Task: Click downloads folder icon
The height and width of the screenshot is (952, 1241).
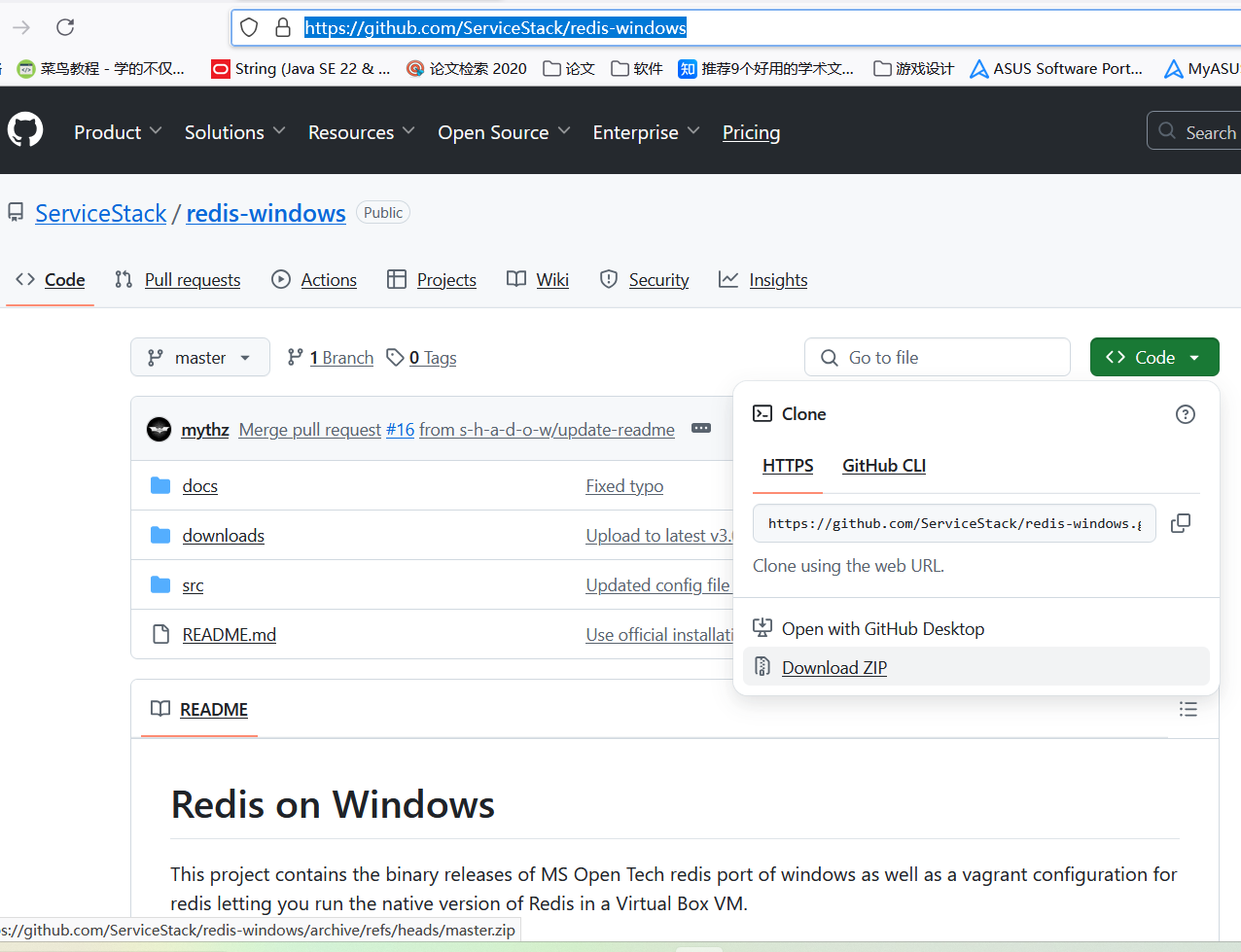Action: [x=160, y=535]
